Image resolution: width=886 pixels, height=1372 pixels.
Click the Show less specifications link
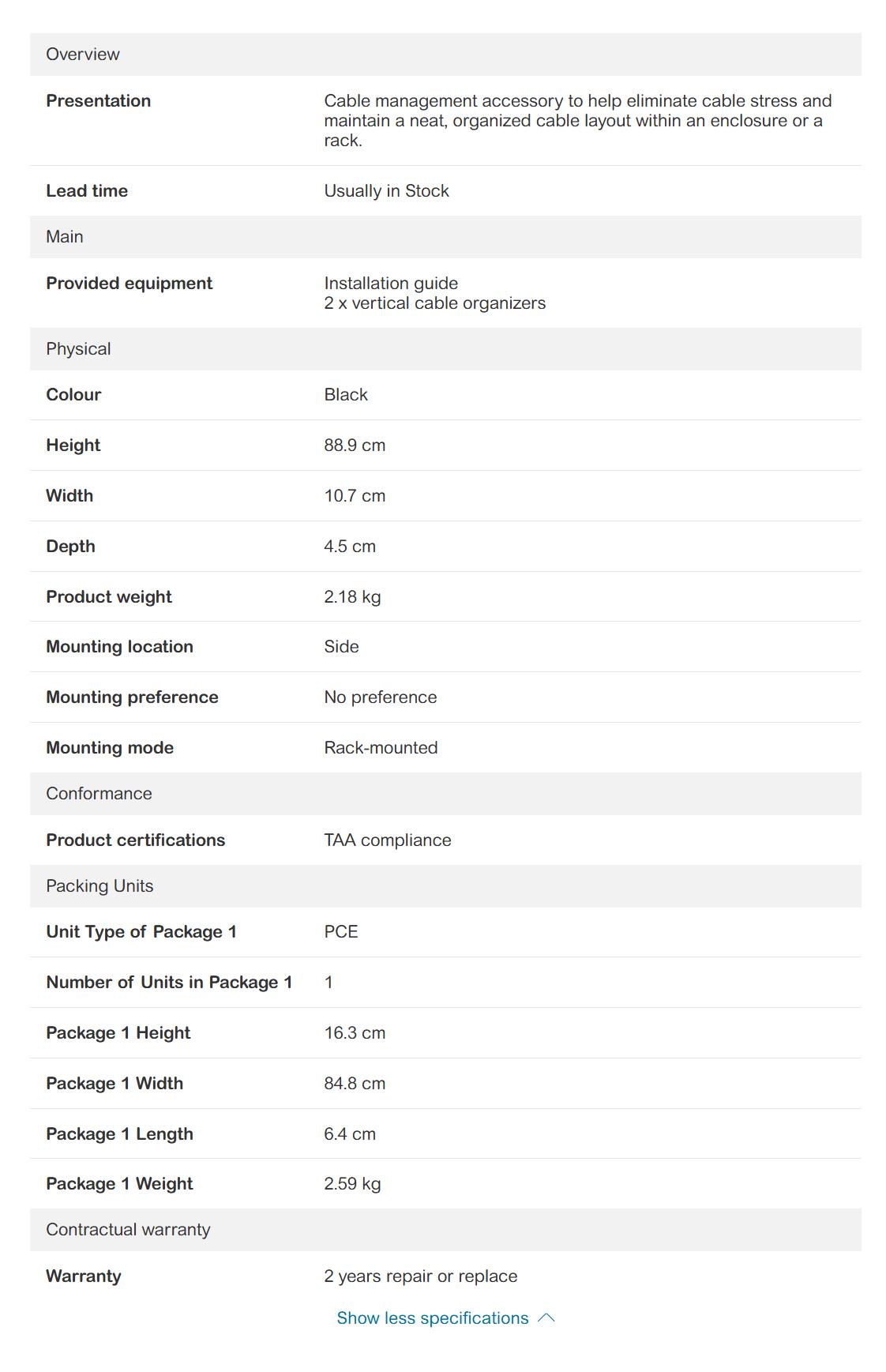[x=432, y=1317]
